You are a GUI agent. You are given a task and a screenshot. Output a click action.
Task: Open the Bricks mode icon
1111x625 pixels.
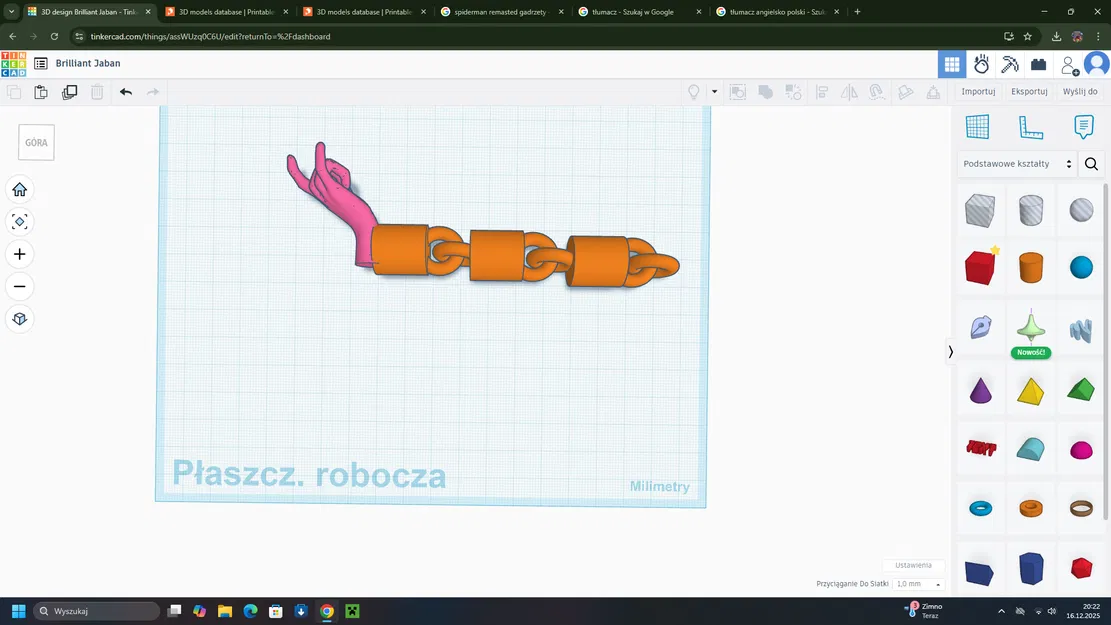pyautogui.click(x=1038, y=64)
